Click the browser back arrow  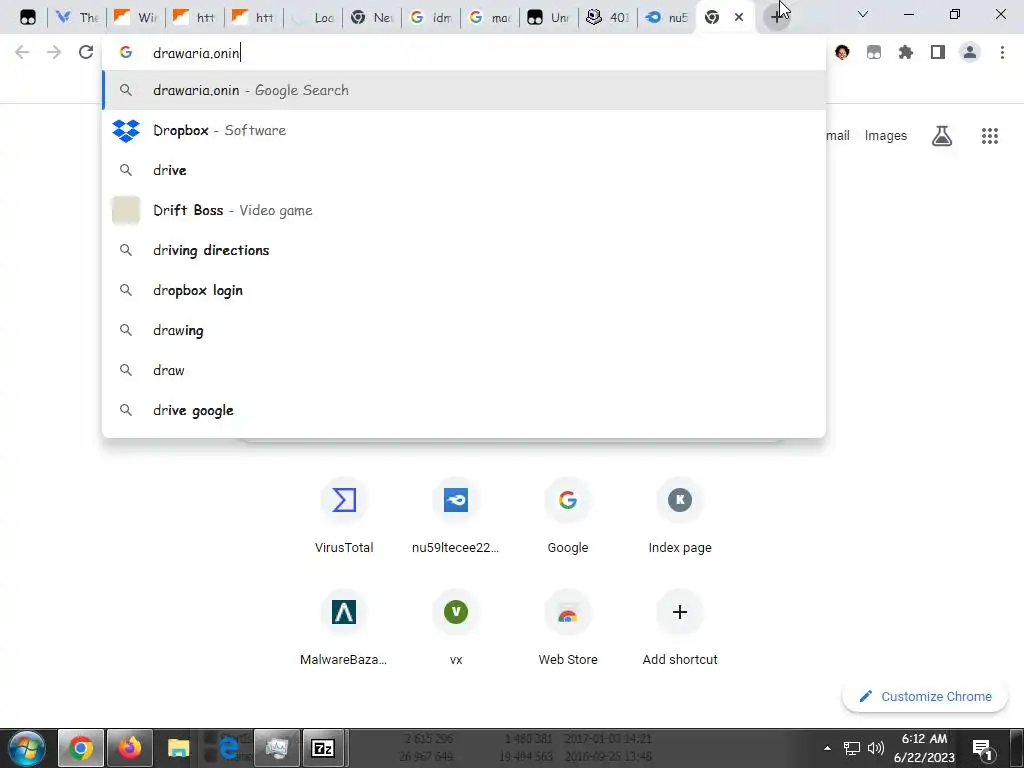coord(22,52)
